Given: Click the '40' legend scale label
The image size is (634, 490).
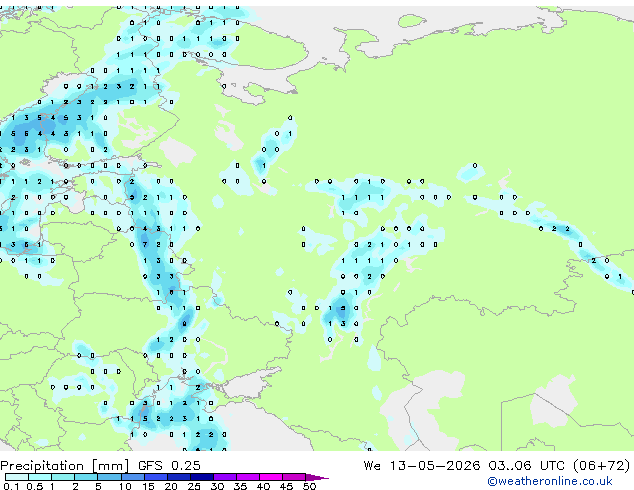Looking at the screenshot, I should [263, 486].
